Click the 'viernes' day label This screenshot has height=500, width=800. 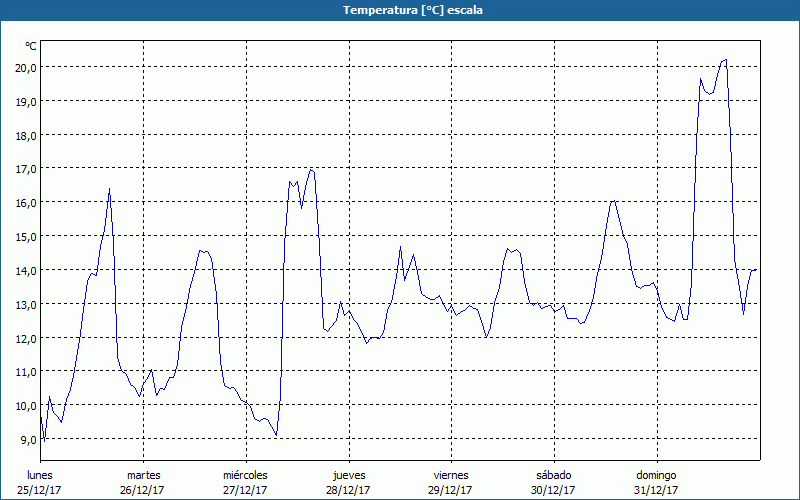tap(450, 475)
